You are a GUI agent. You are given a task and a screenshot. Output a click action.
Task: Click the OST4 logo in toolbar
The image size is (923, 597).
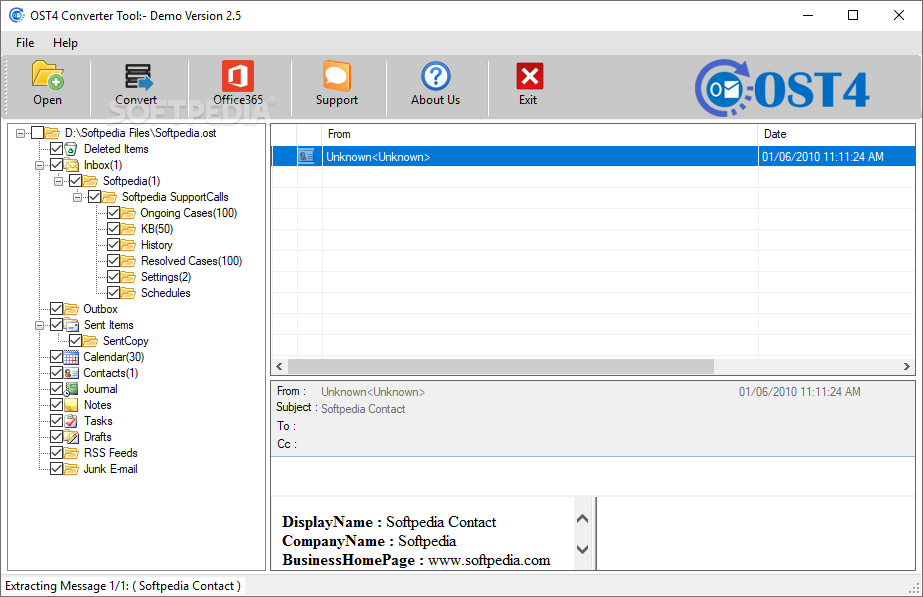tap(782, 88)
